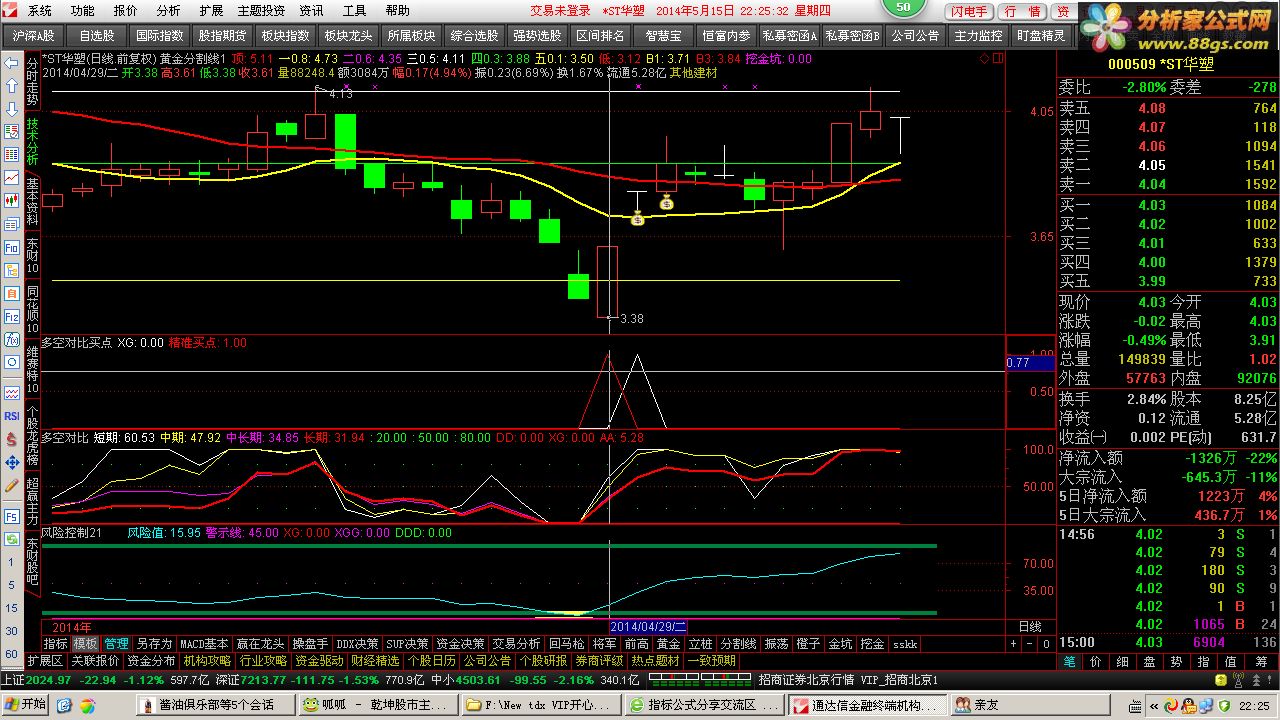Click the 板块龙头 toolbar button
Viewport: 1280px width, 720px height.
click(x=347, y=36)
